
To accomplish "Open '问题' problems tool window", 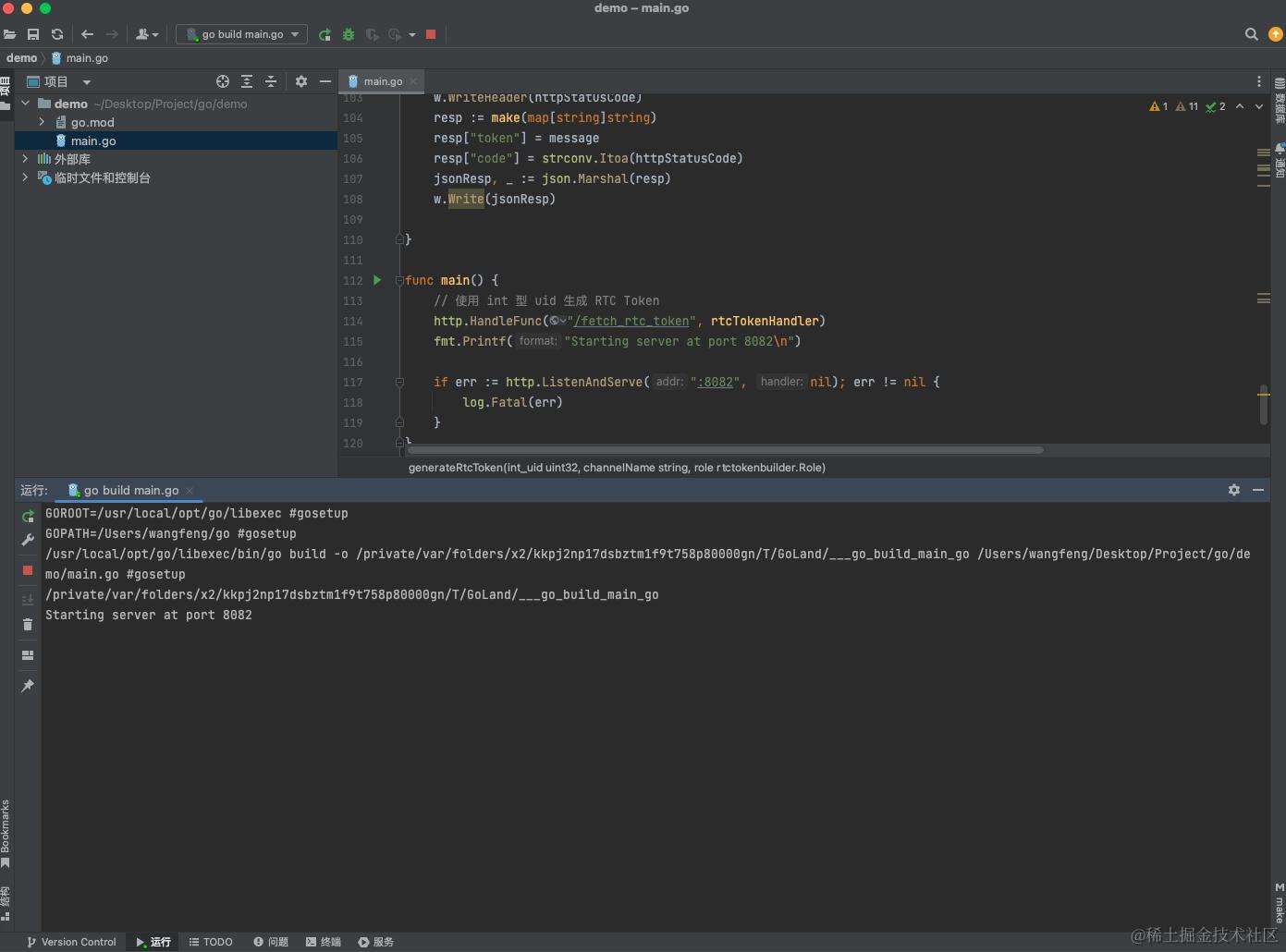I will (x=271, y=942).
